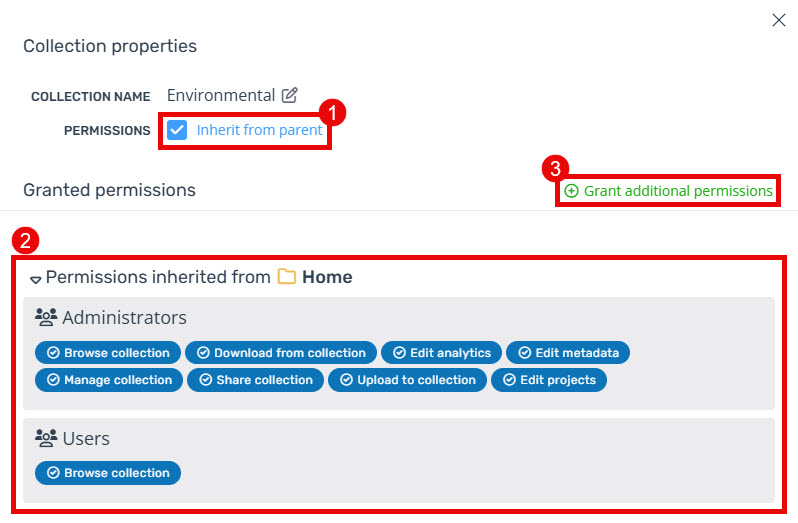Image resolution: width=798 pixels, height=523 pixels.
Task: Toggle the Edit analytics permission badge
Action: pyautogui.click(x=441, y=353)
